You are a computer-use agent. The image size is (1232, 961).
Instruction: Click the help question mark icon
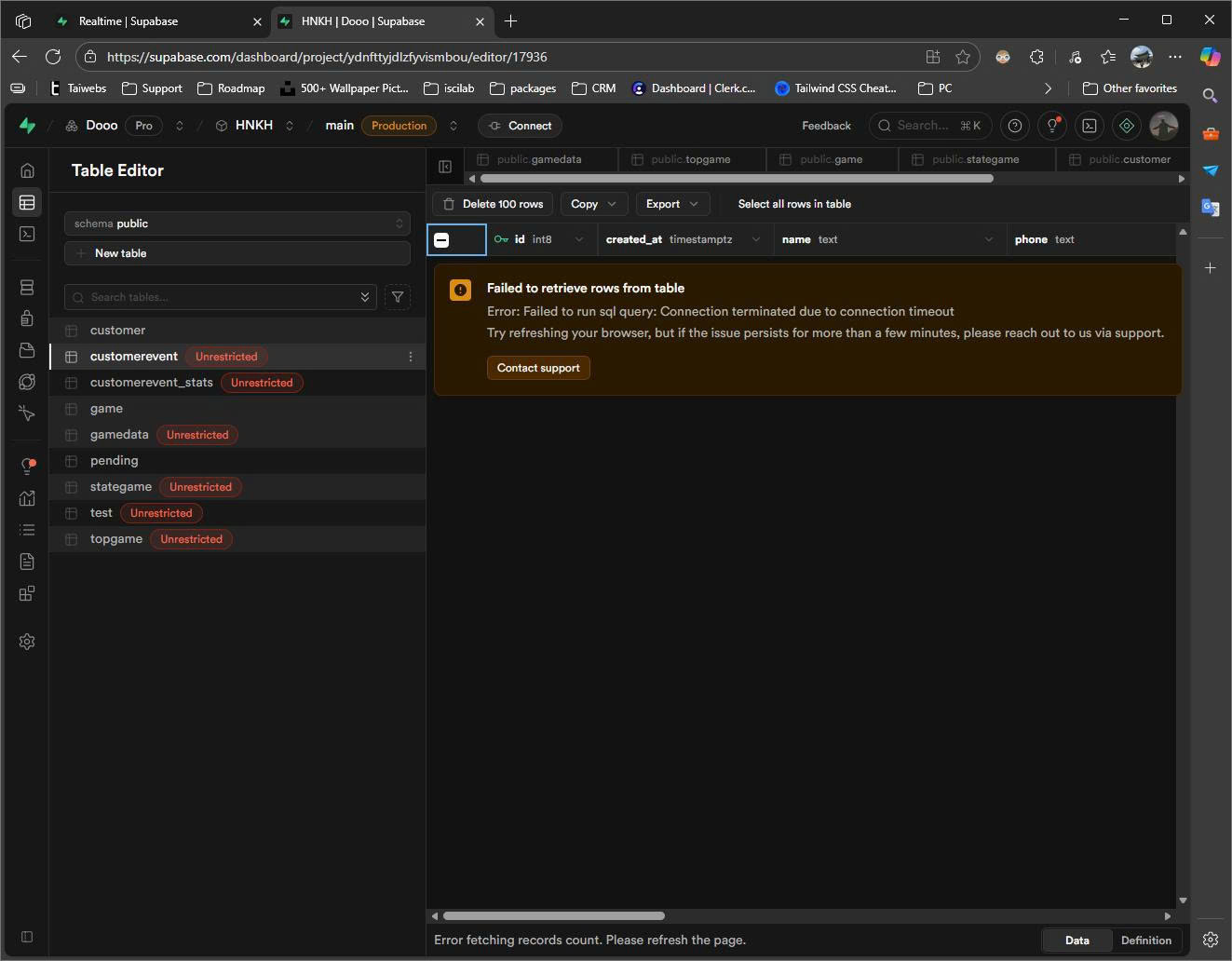[1015, 126]
